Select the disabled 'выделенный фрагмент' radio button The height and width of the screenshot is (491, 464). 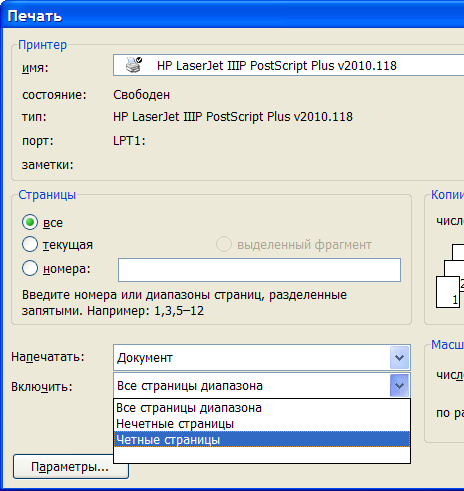[224, 244]
